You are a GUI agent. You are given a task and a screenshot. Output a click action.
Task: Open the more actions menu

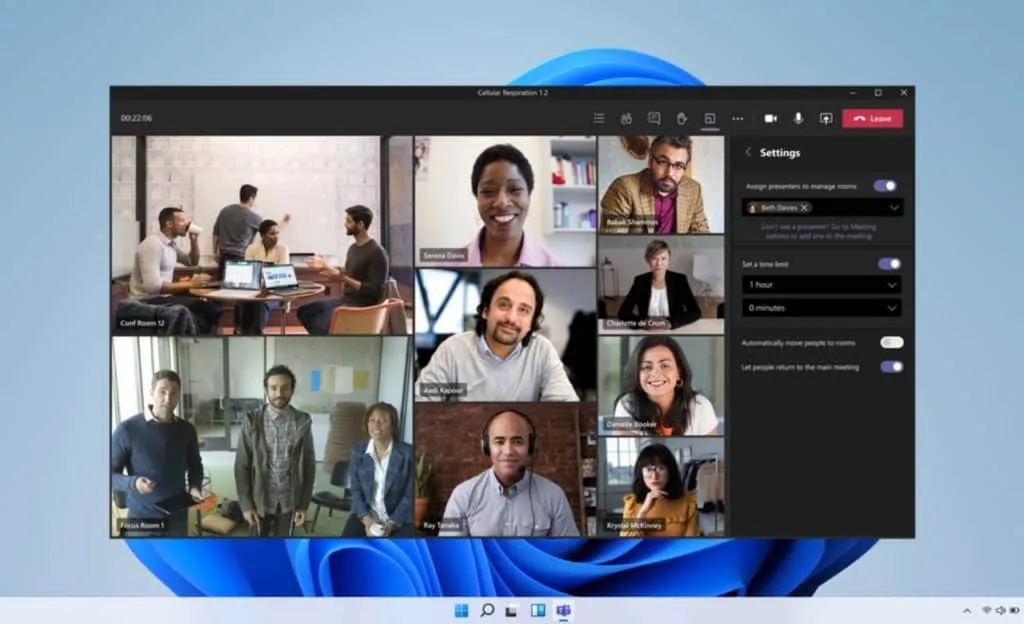(738, 118)
